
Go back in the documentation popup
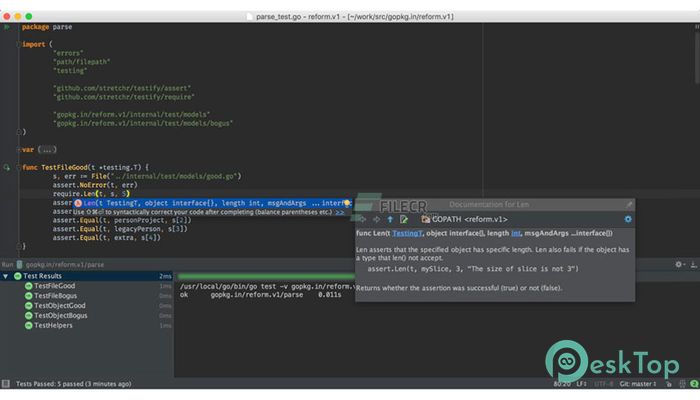tap(362, 219)
